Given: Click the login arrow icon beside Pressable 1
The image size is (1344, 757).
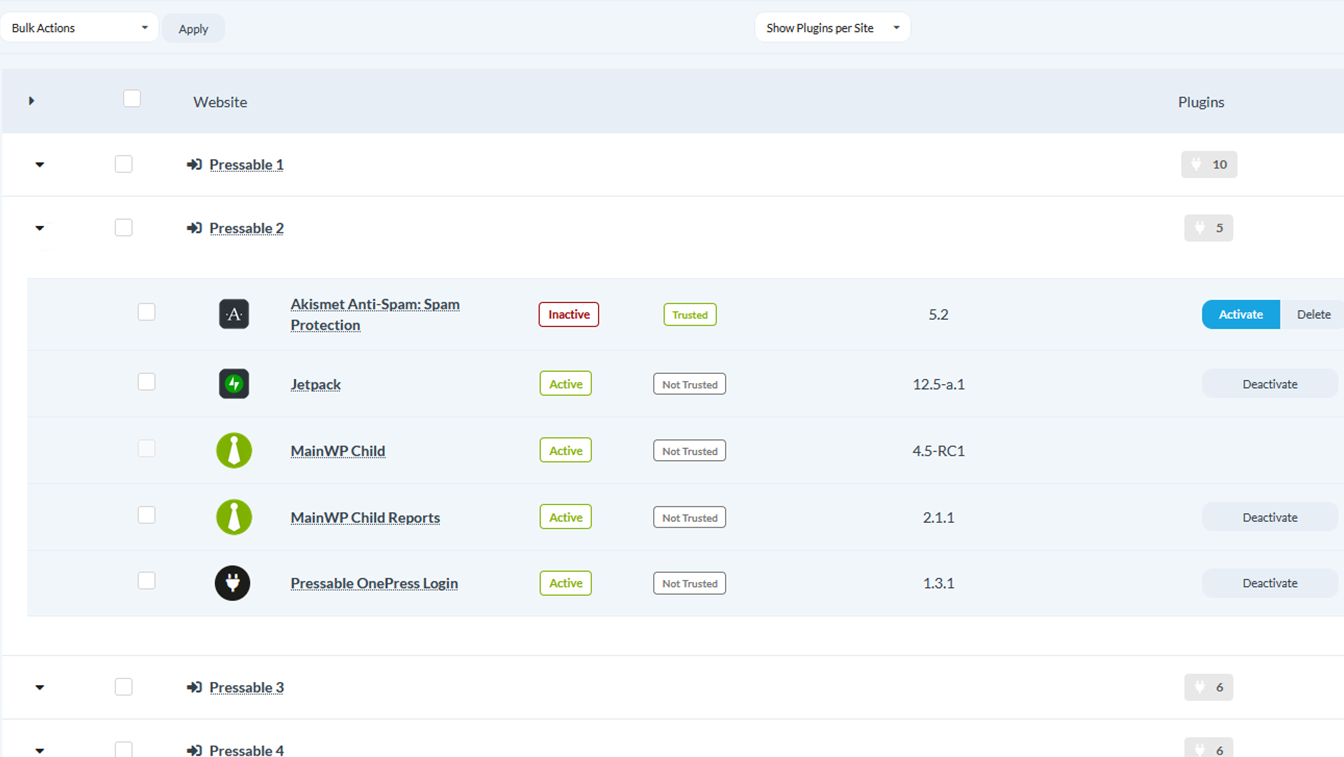Looking at the screenshot, I should (194, 165).
